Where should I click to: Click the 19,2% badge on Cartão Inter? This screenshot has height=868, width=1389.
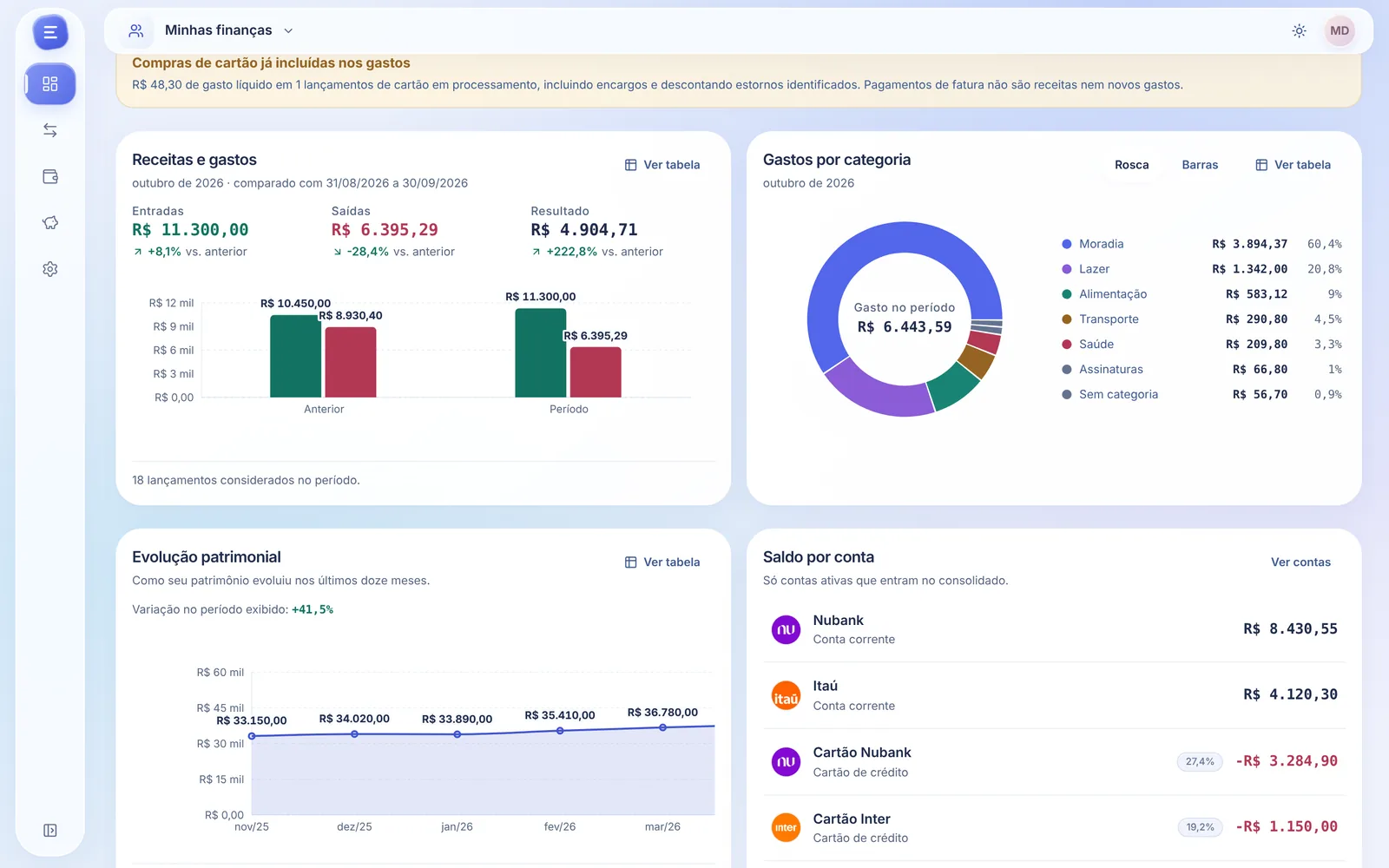pyautogui.click(x=1200, y=827)
